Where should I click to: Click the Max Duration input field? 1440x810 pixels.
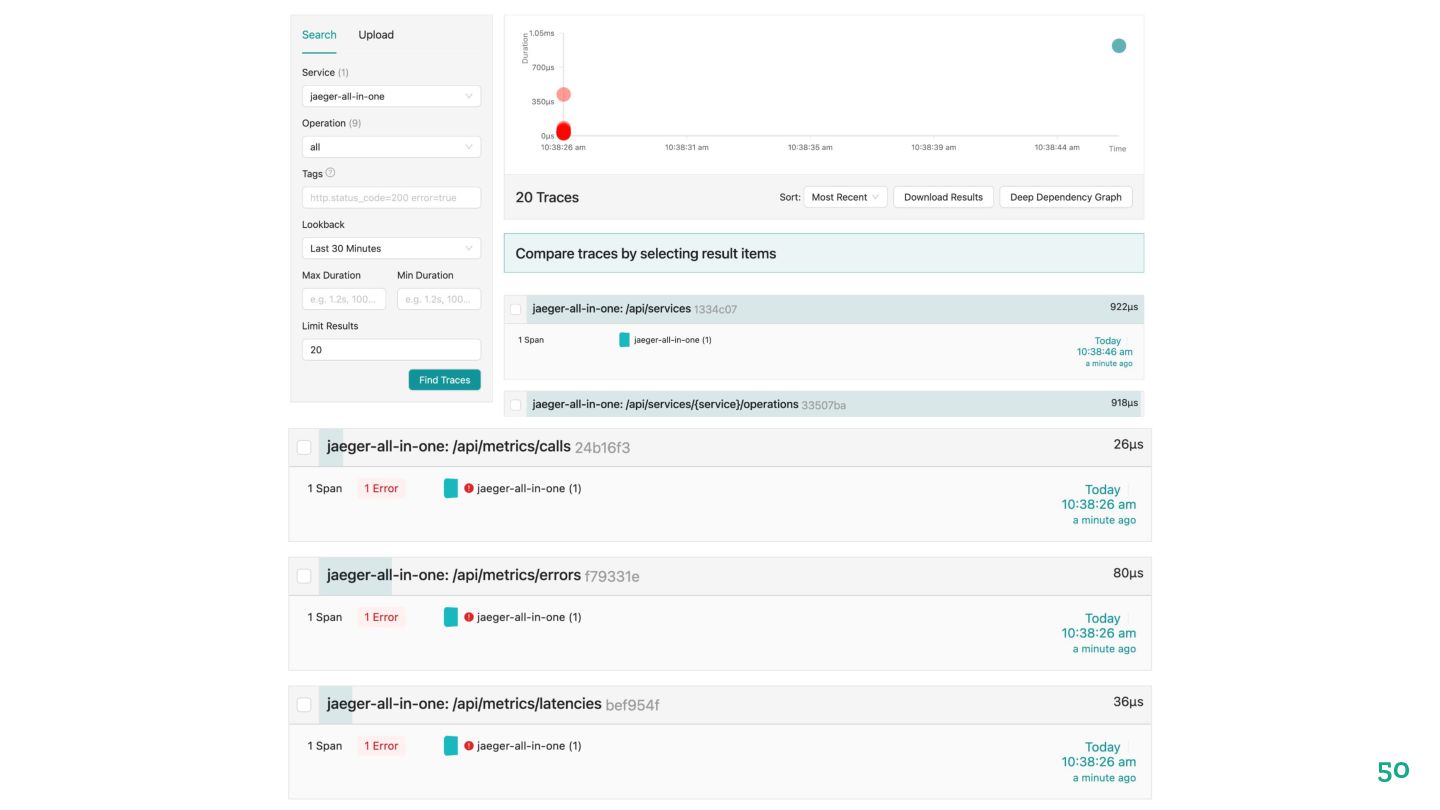coord(344,299)
